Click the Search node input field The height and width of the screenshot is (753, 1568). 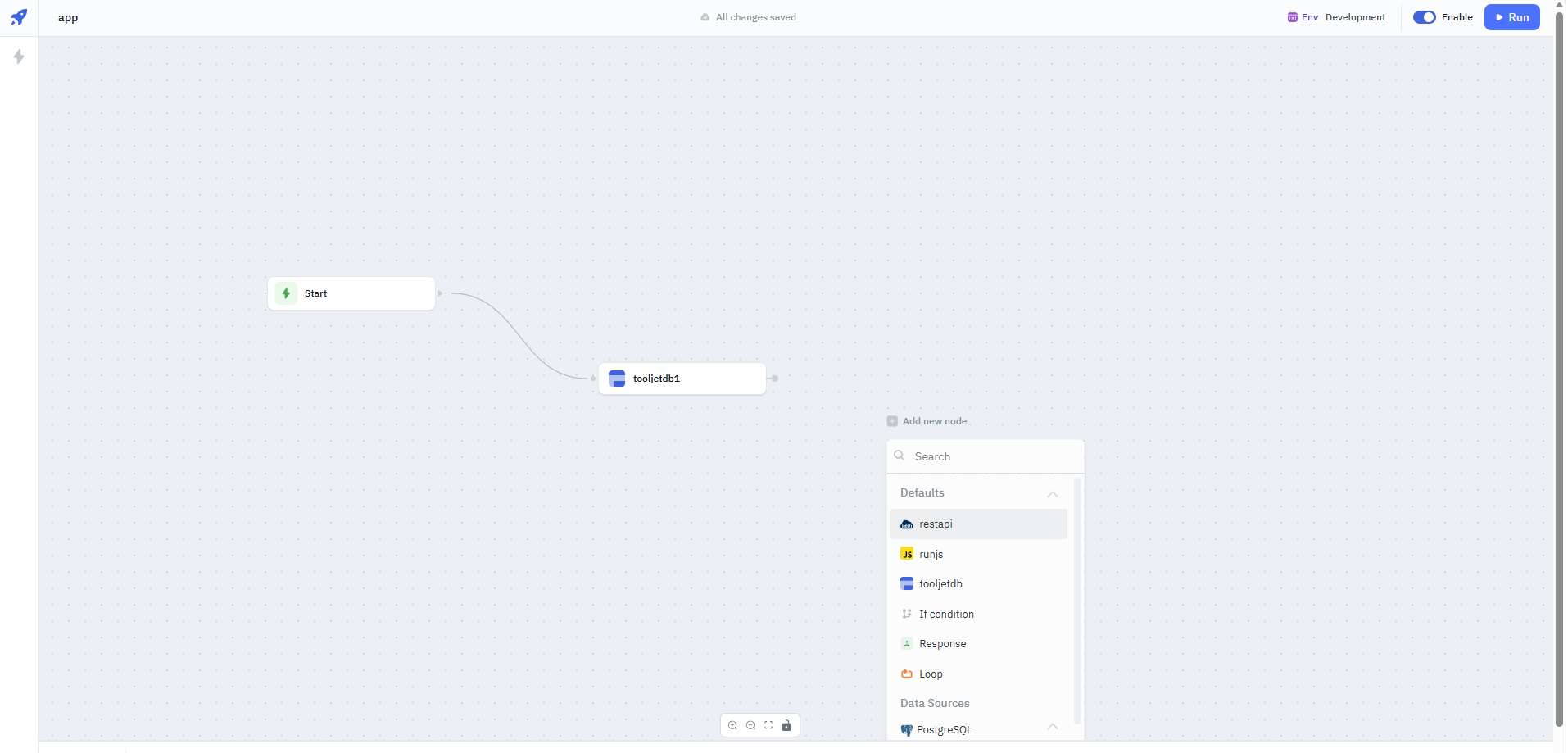(986, 456)
